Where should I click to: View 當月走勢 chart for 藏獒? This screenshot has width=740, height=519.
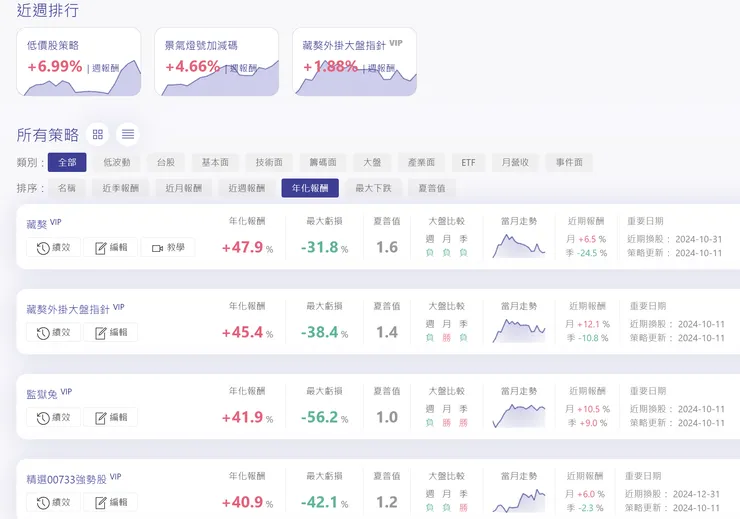coord(519,246)
